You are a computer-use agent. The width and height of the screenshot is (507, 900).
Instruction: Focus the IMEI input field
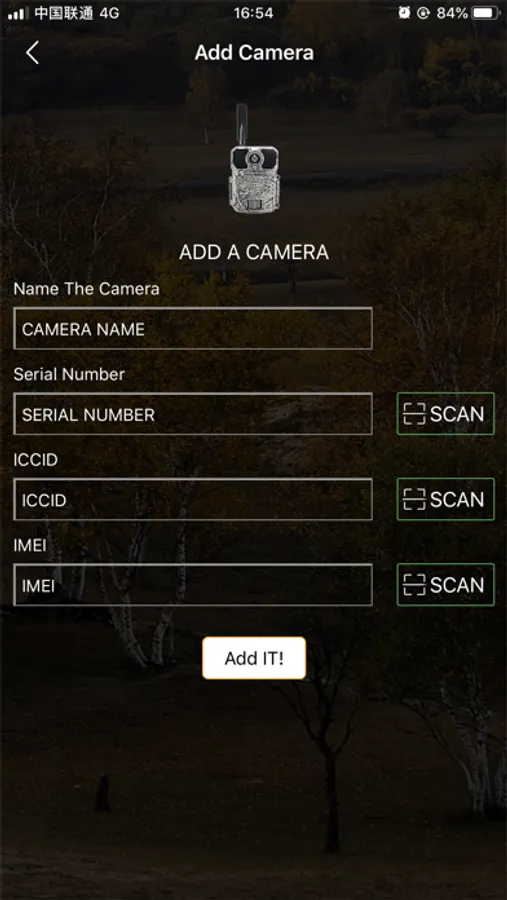click(193, 585)
